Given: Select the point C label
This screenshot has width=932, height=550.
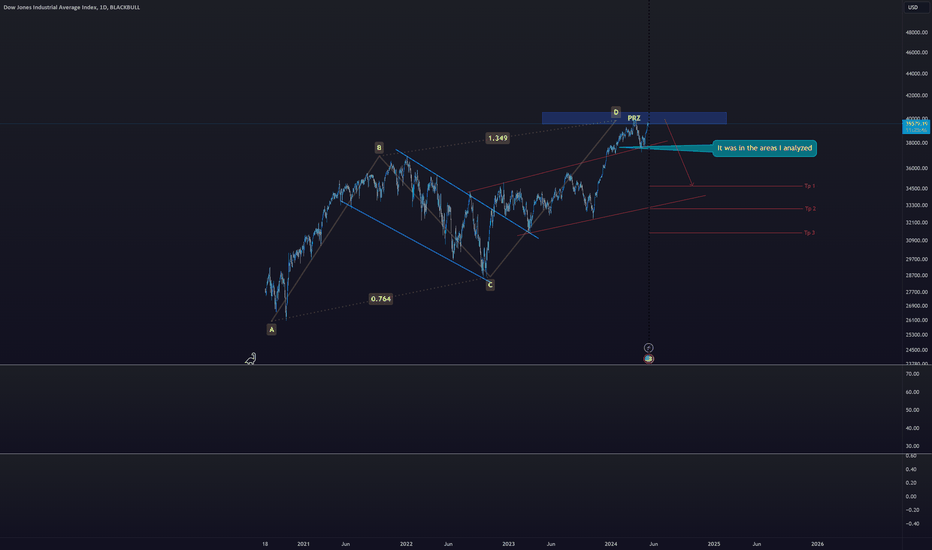Looking at the screenshot, I should (490, 285).
